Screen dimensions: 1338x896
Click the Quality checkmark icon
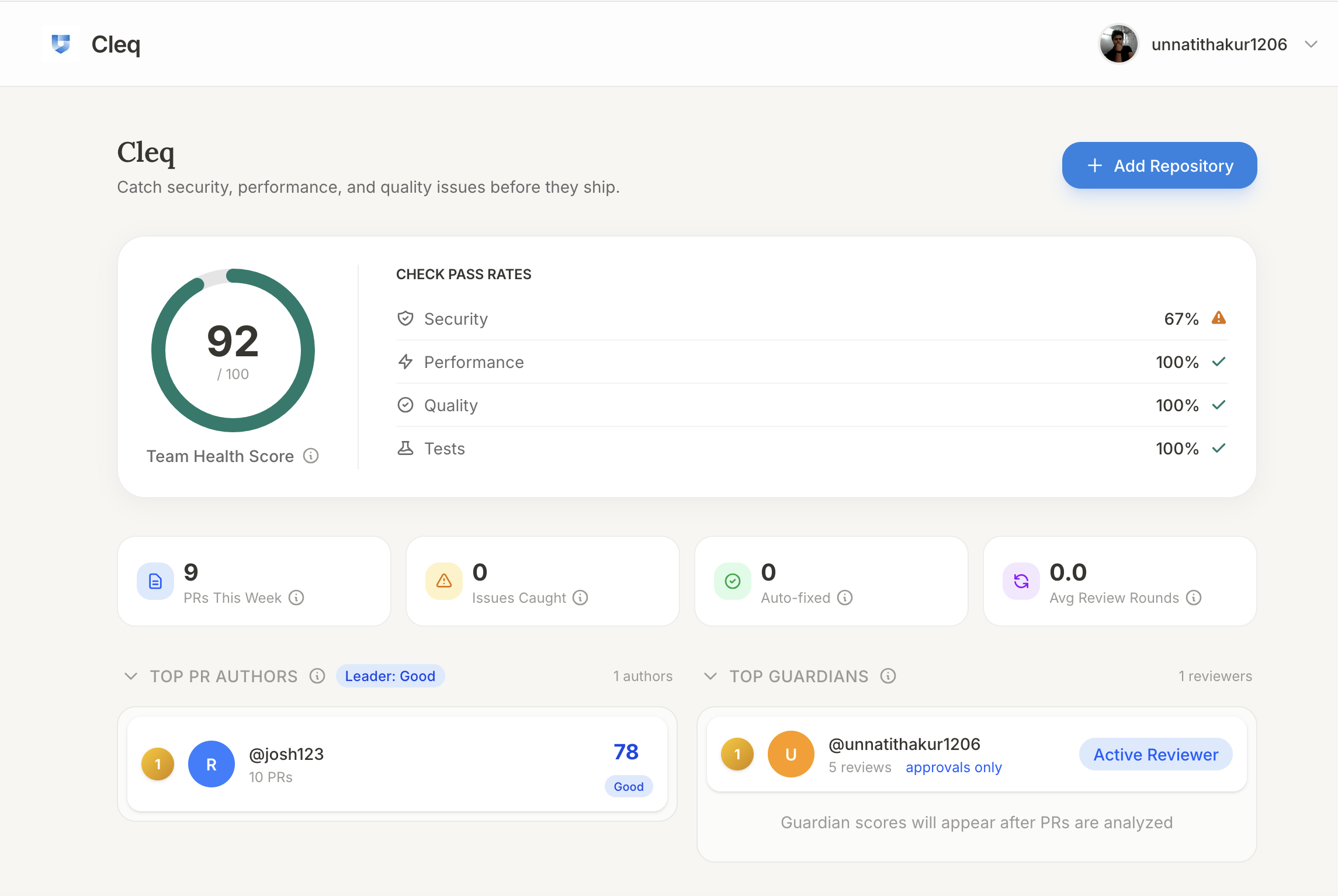[x=405, y=404]
